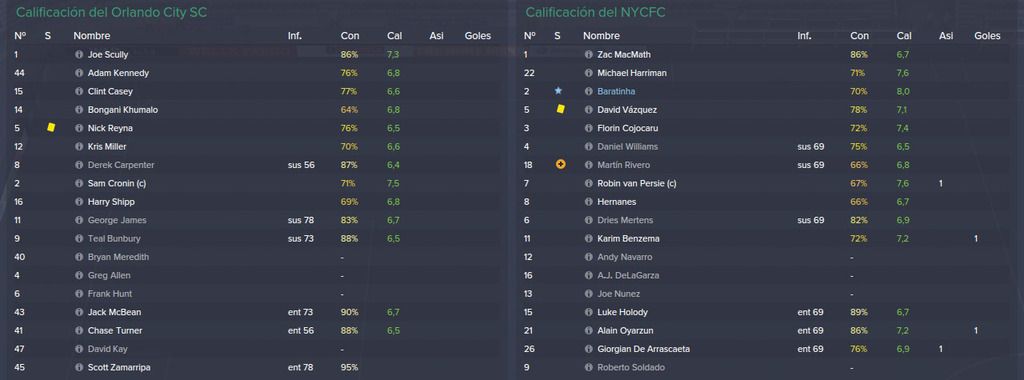This screenshot has height=380, width=1024.
Task: Click Calificación del NYCFC heading
Action: pyautogui.click(x=596, y=12)
